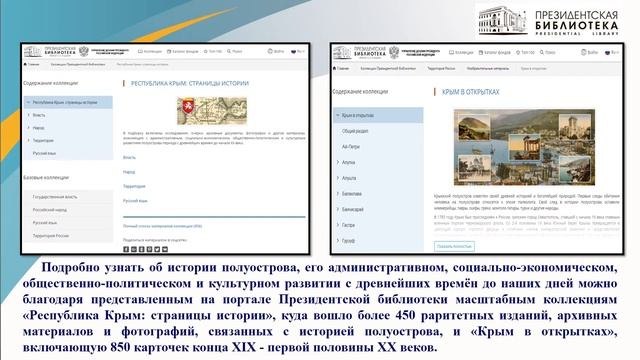
Task: Collapse Крым в открытках tree node
Action: coord(338,116)
